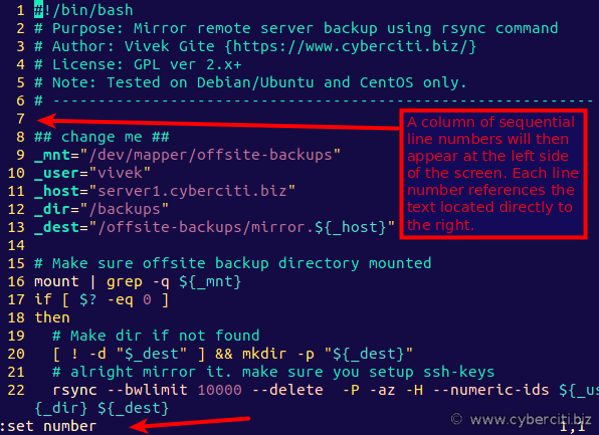Image resolution: width=599 pixels, height=435 pixels.
Task: Click the cursor block on shebang line
Action: (x=38, y=10)
